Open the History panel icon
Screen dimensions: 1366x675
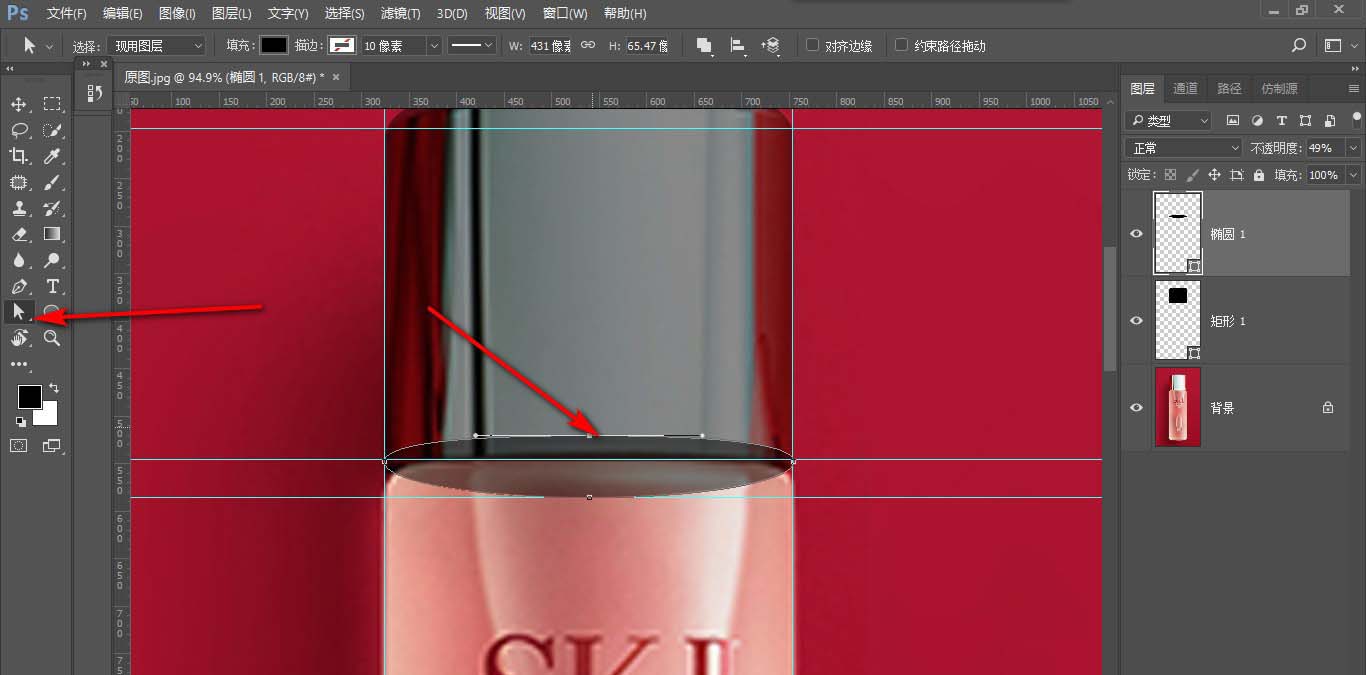(93, 93)
